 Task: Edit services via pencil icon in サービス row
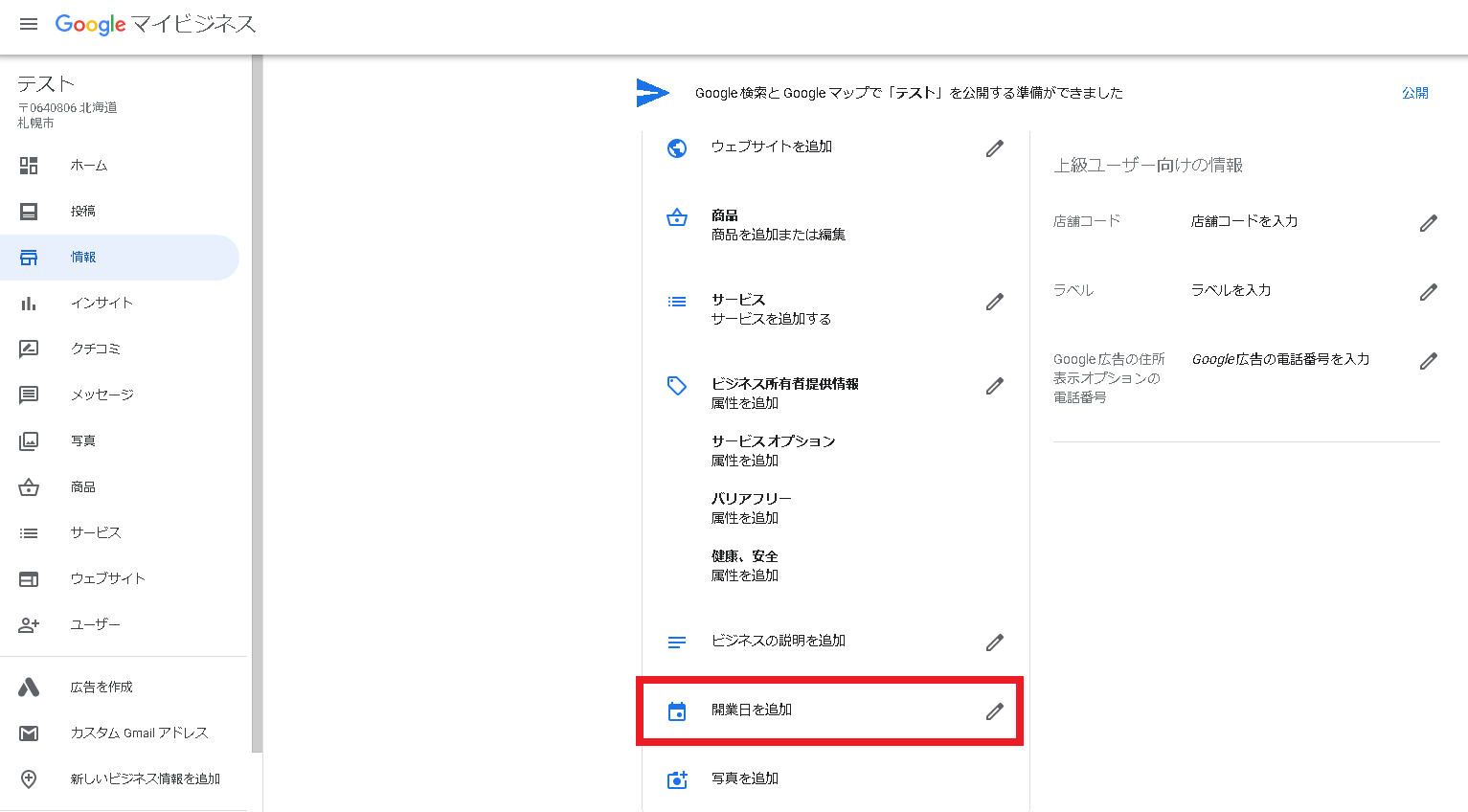coord(995,302)
